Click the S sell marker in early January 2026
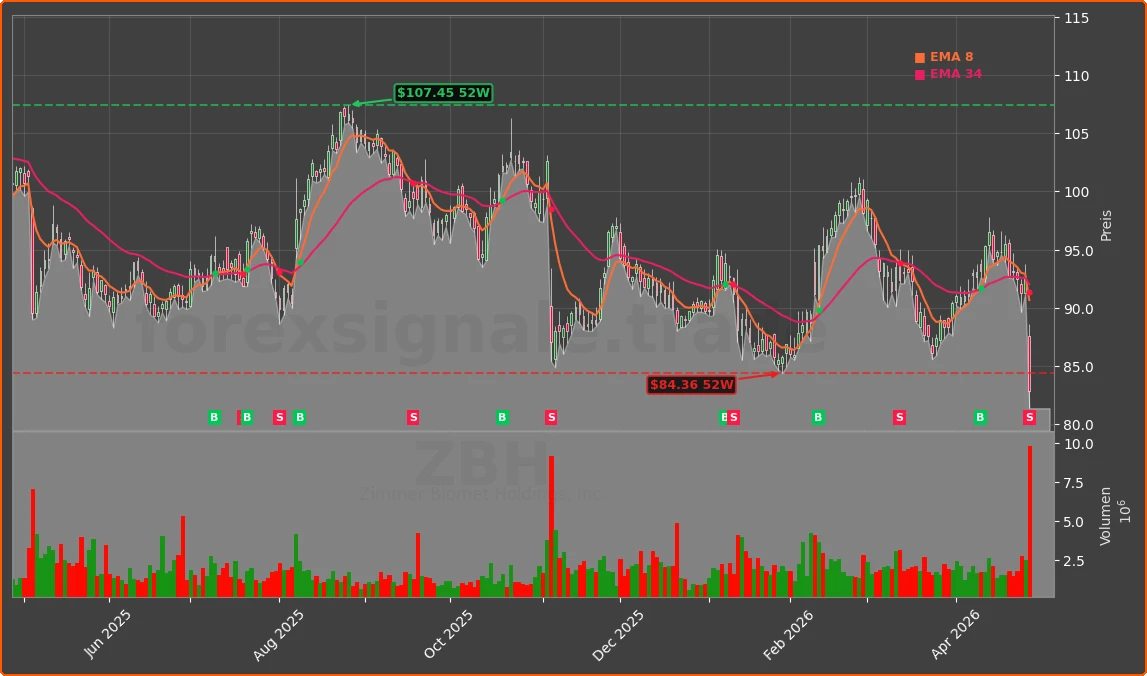 [x=734, y=417]
